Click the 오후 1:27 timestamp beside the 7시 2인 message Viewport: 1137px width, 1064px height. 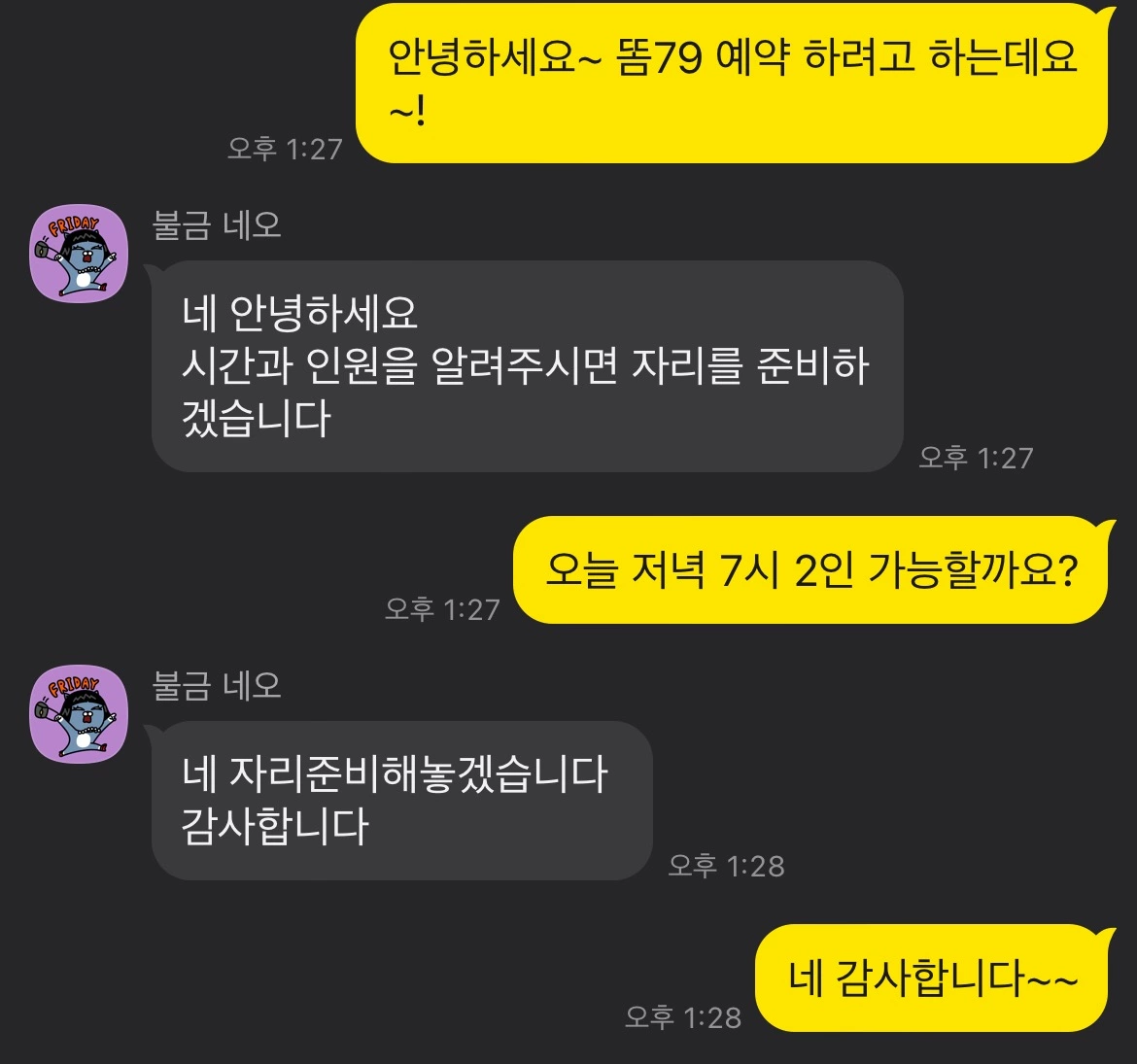(442, 609)
